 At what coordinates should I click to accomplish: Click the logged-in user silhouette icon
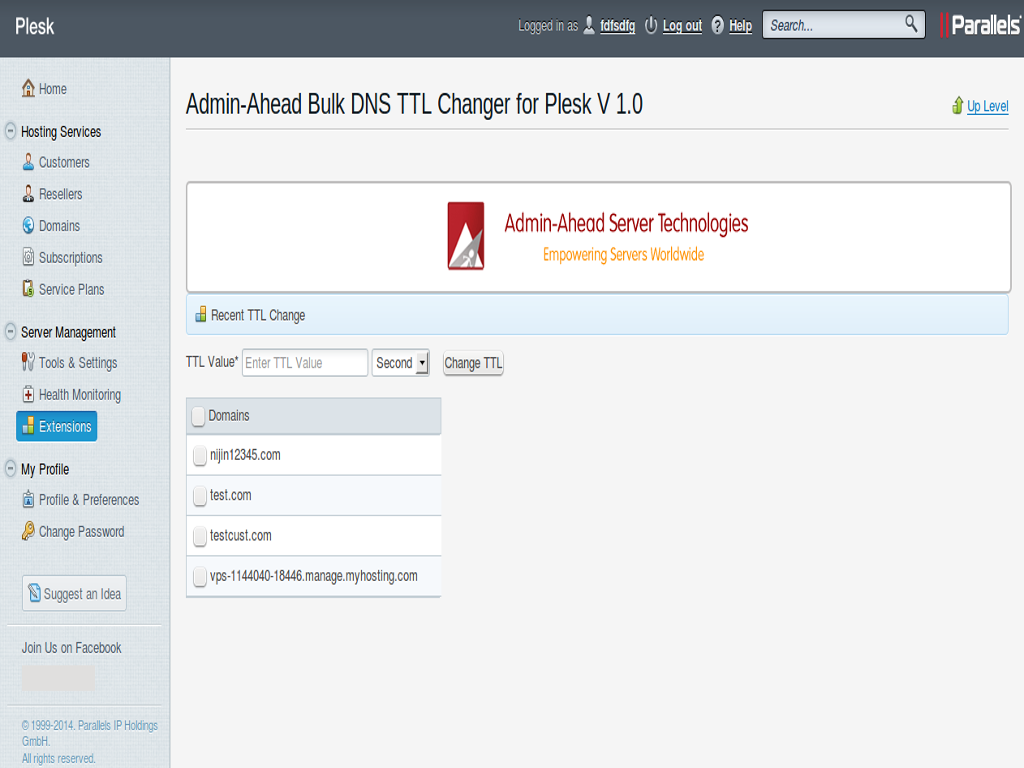coord(589,25)
